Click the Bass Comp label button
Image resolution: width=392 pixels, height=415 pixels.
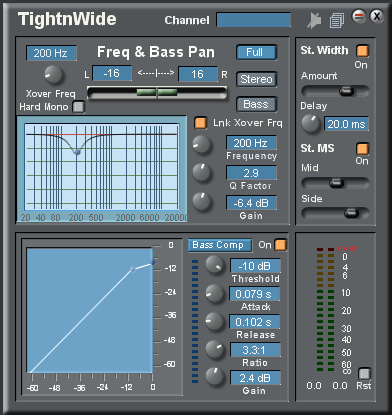[220, 245]
